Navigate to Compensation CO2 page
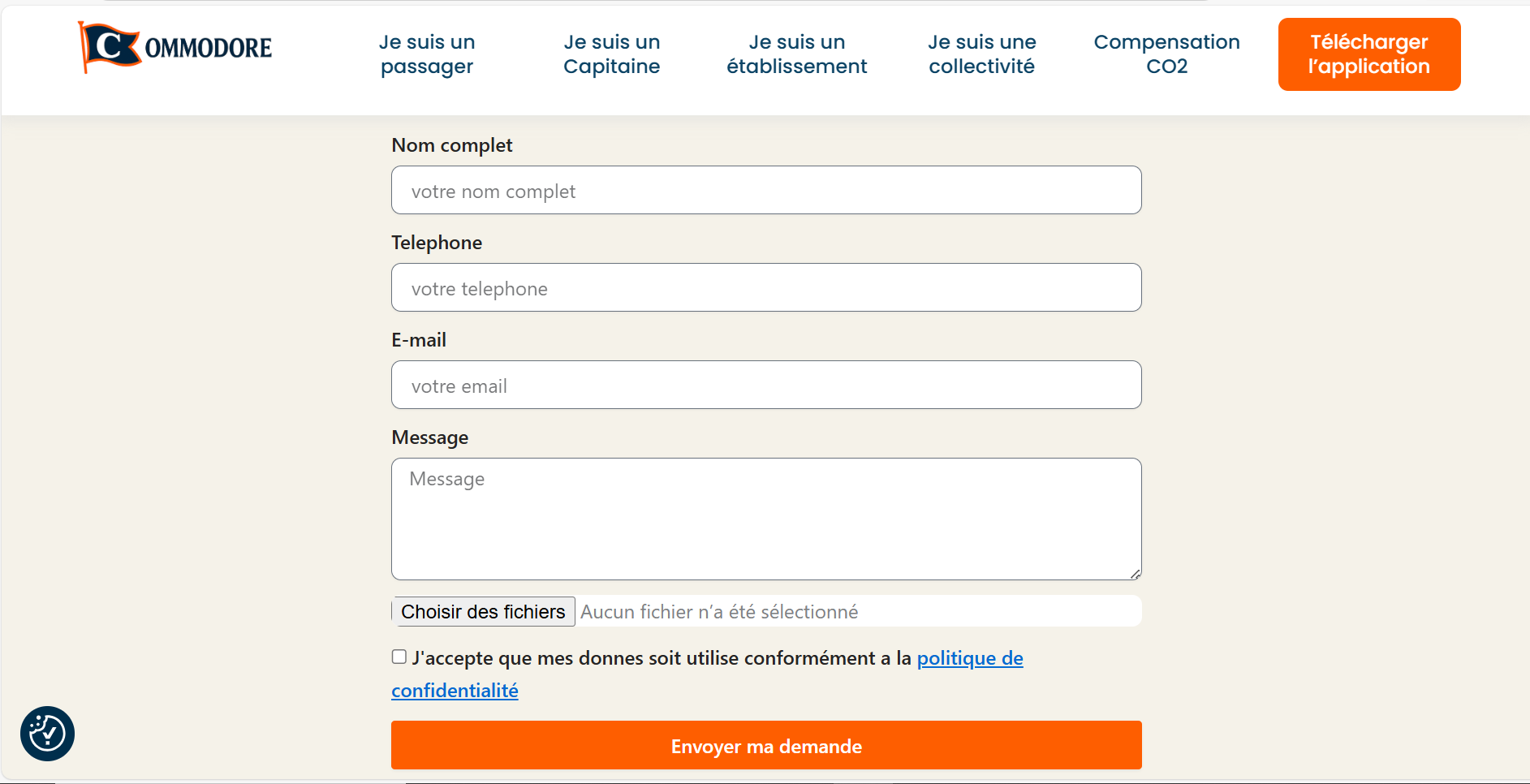Image resolution: width=1530 pixels, height=784 pixels. pos(1166,54)
